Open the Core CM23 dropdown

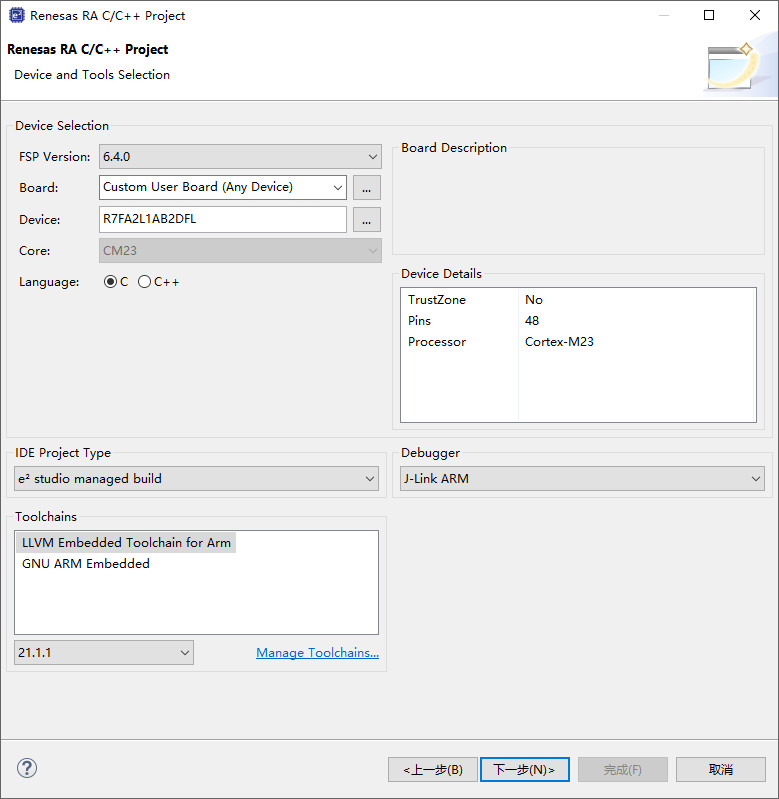[x=240, y=251]
